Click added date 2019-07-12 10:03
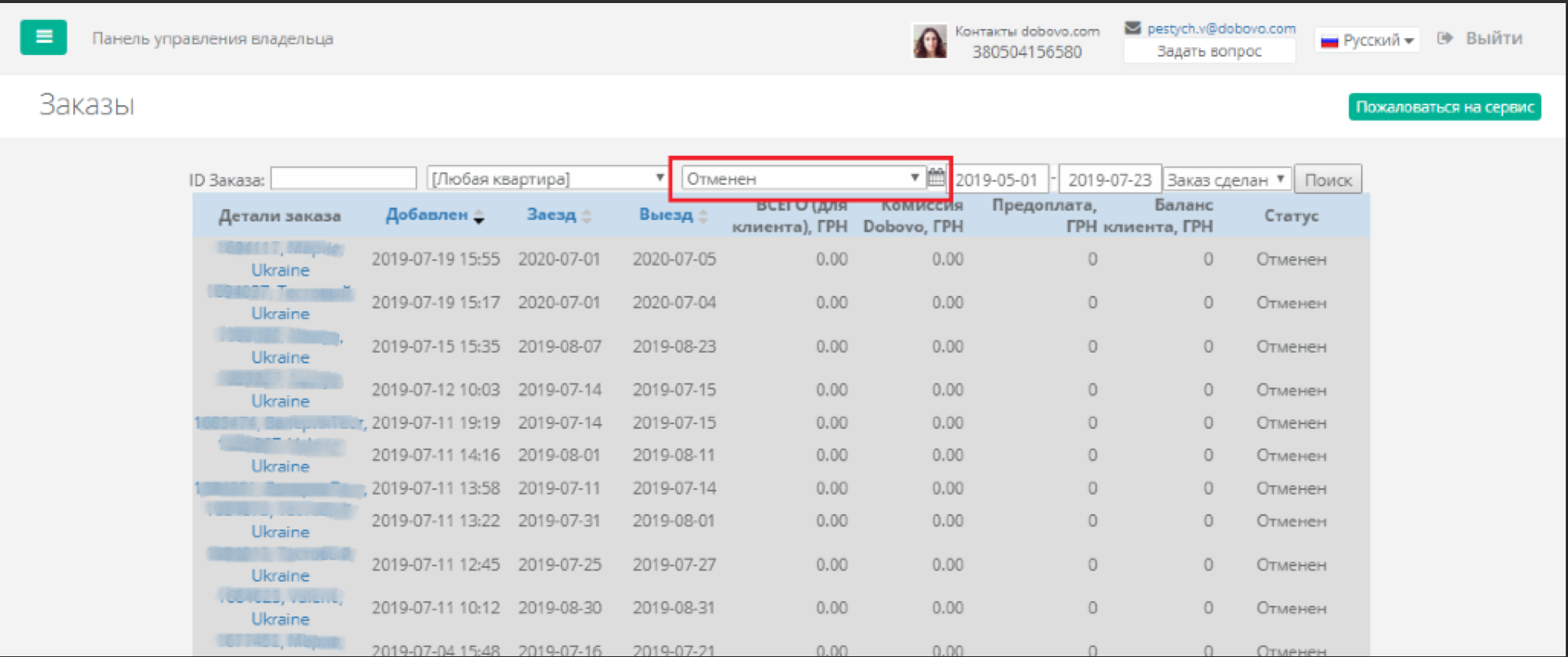 [x=436, y=390]
